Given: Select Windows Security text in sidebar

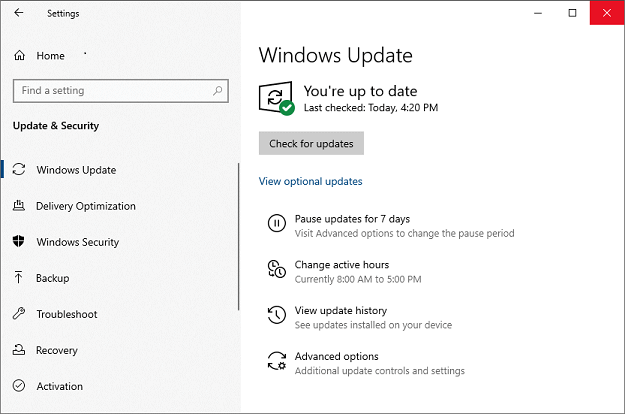Looking at the screenshot, I should (x=77, y=242).
